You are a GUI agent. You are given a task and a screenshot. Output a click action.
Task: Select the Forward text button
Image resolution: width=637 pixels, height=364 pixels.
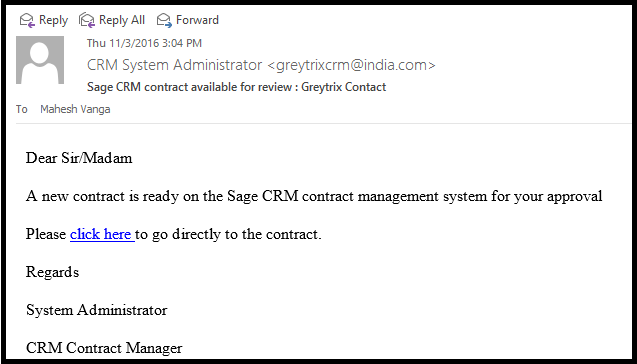[x=197, y=20]
